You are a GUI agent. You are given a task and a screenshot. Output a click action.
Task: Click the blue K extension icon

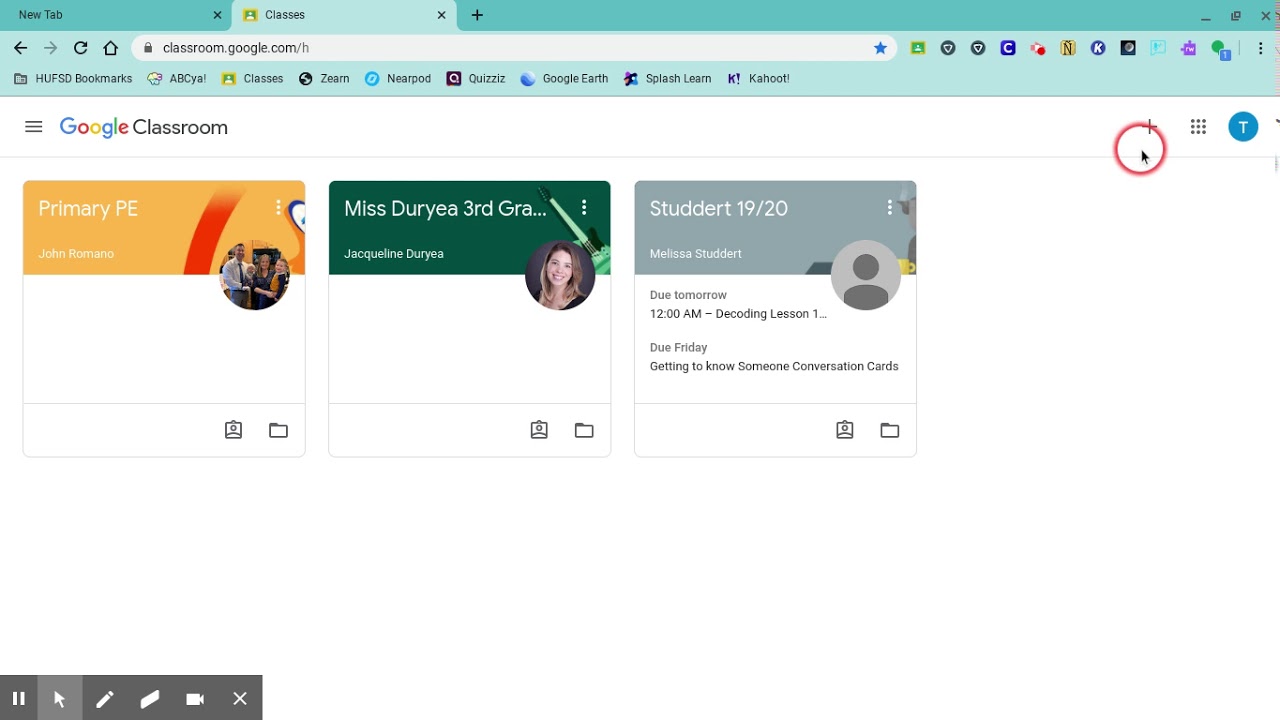click(1098, 48)
